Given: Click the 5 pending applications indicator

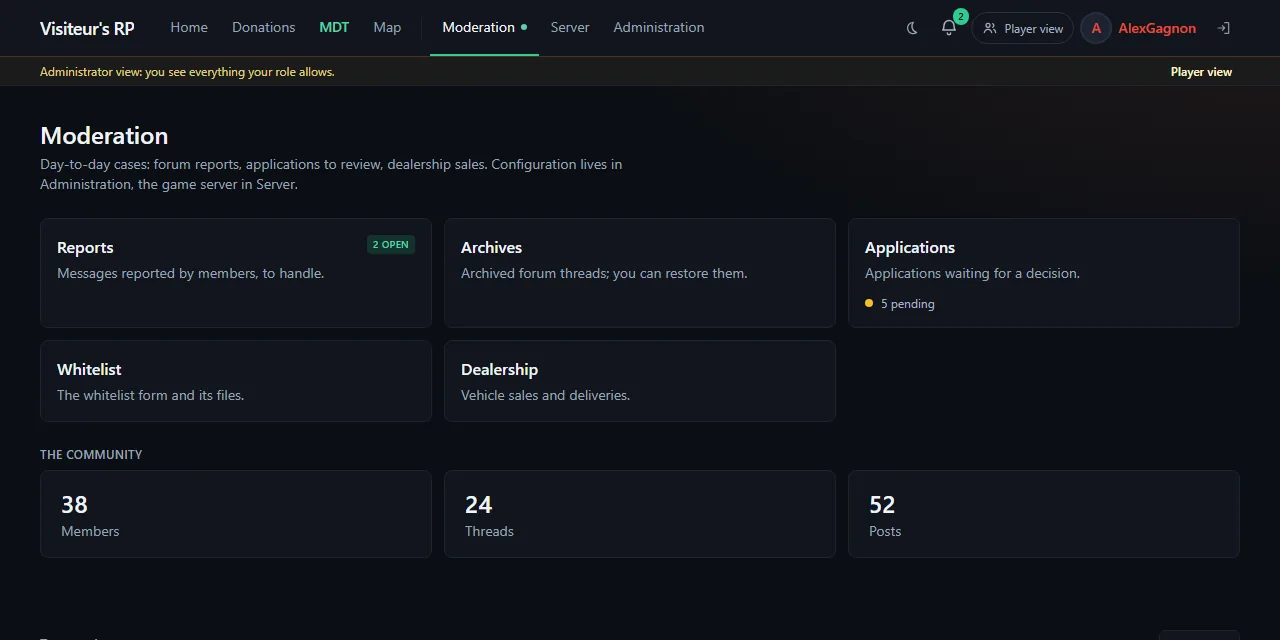Looking at the screenshot, I should (900, 304).
